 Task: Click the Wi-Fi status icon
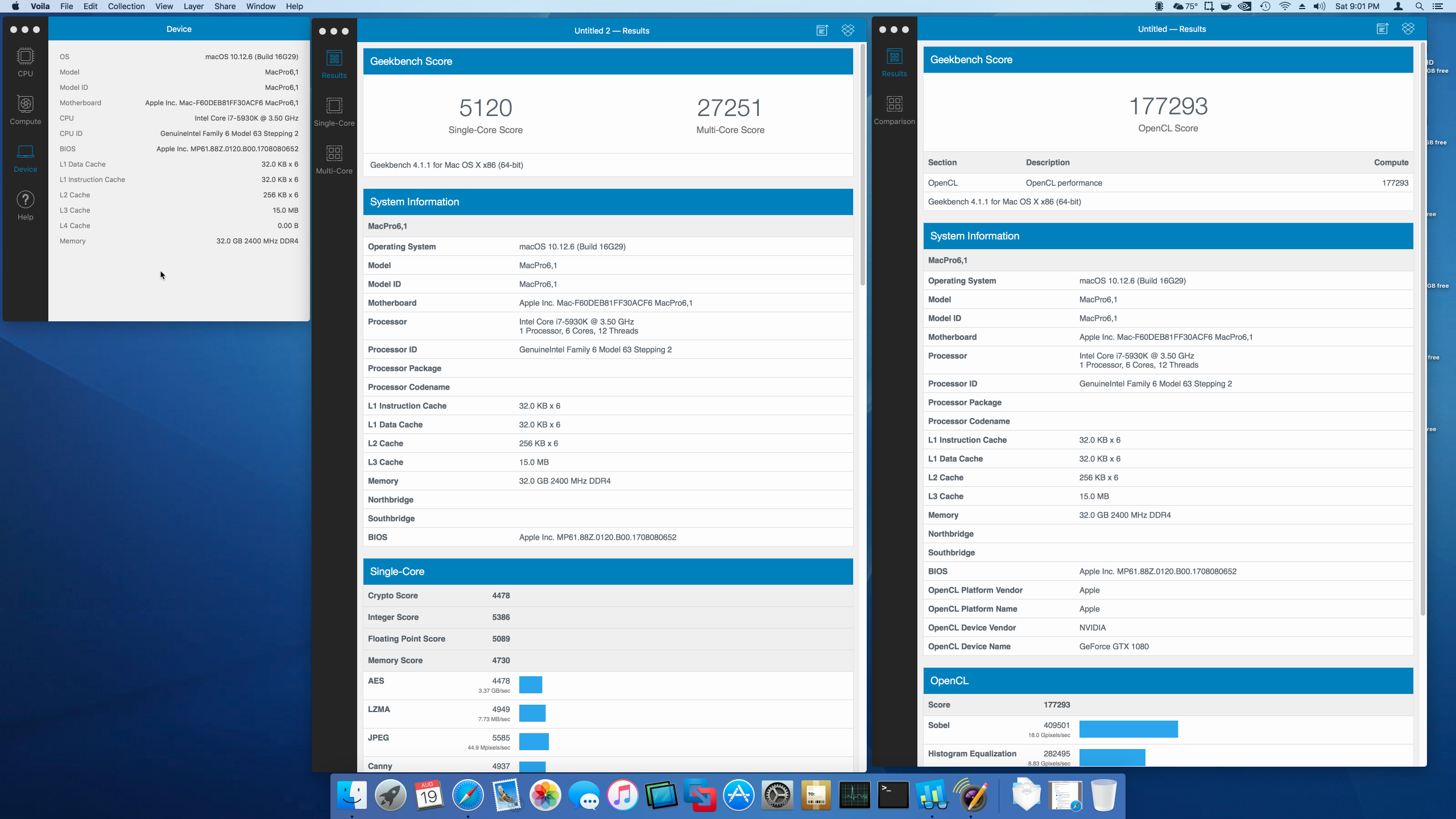coord(1285,6)
